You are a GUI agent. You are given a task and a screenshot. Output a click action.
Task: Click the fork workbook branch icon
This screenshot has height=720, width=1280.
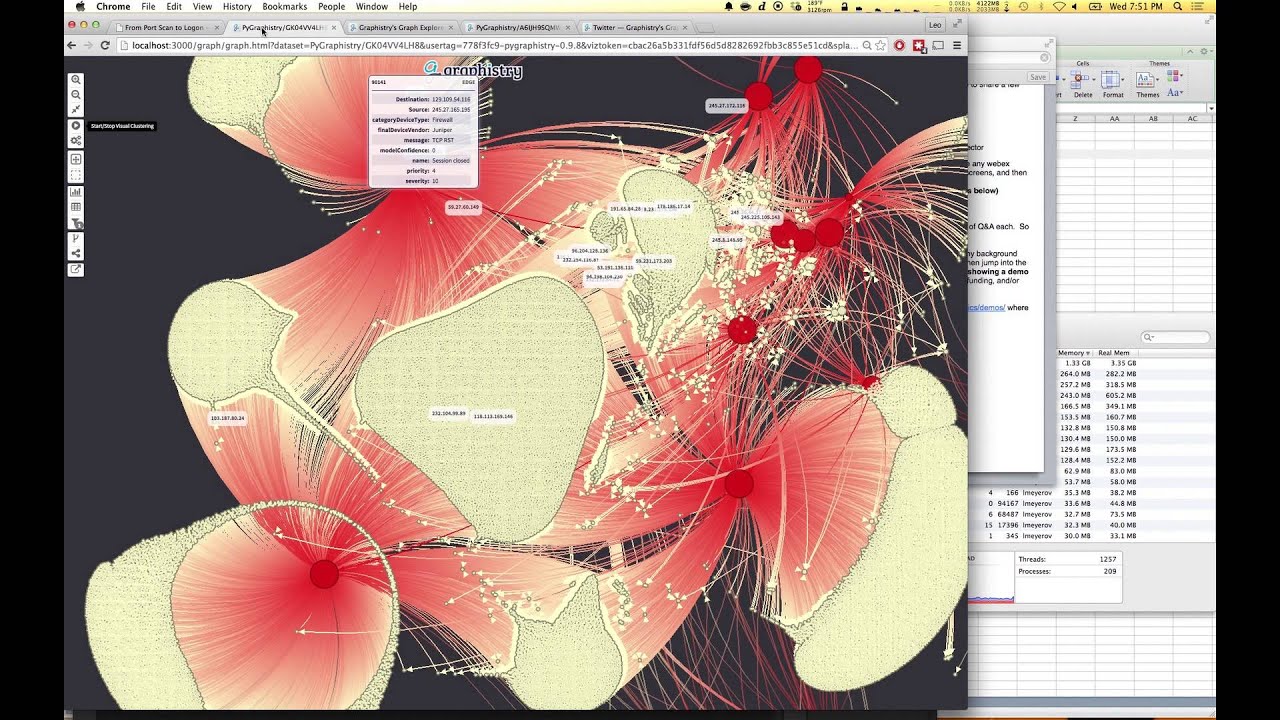(x=75, y=239)
